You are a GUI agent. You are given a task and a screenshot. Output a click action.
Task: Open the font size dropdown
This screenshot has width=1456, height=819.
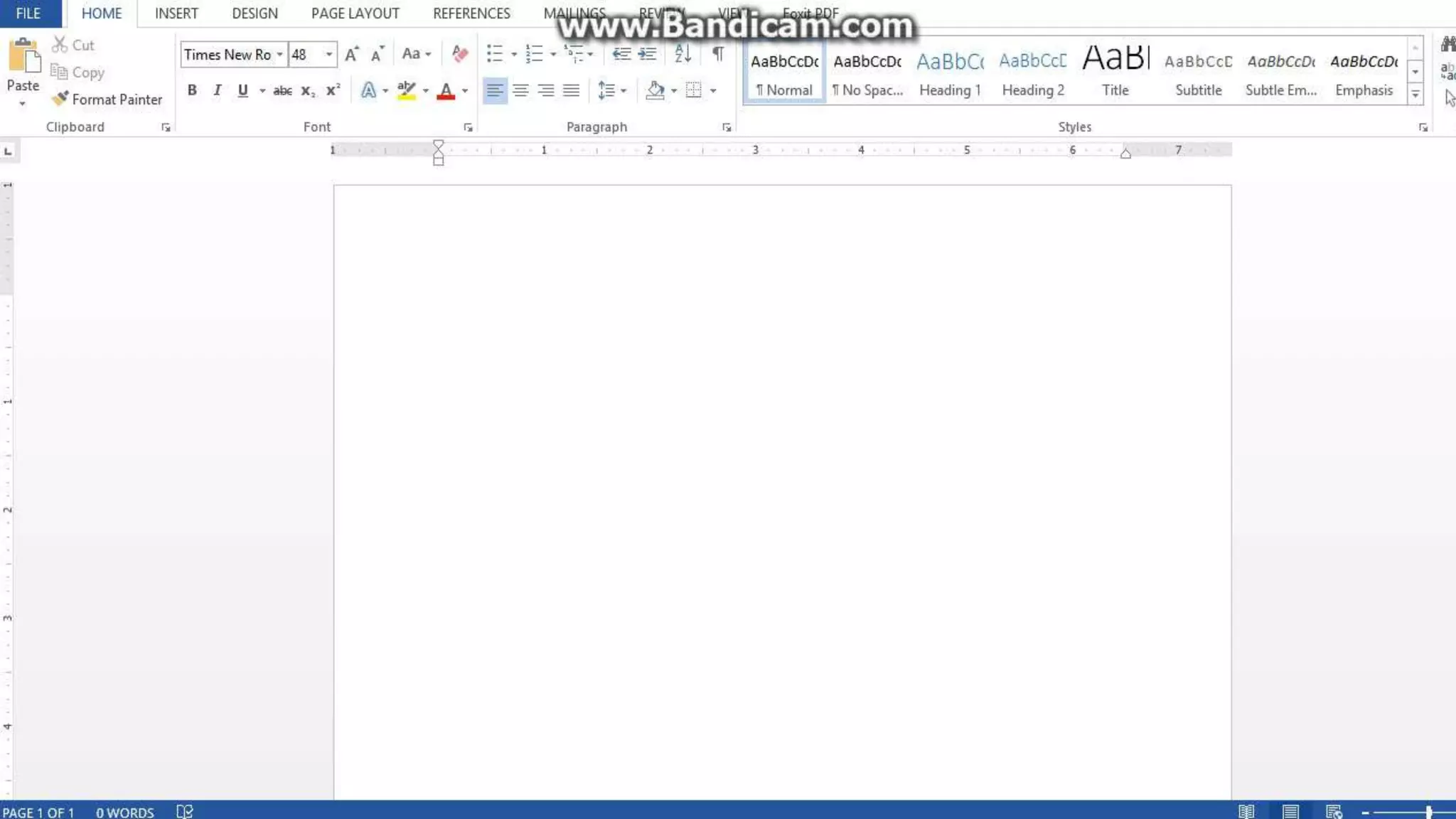(328, 54)
